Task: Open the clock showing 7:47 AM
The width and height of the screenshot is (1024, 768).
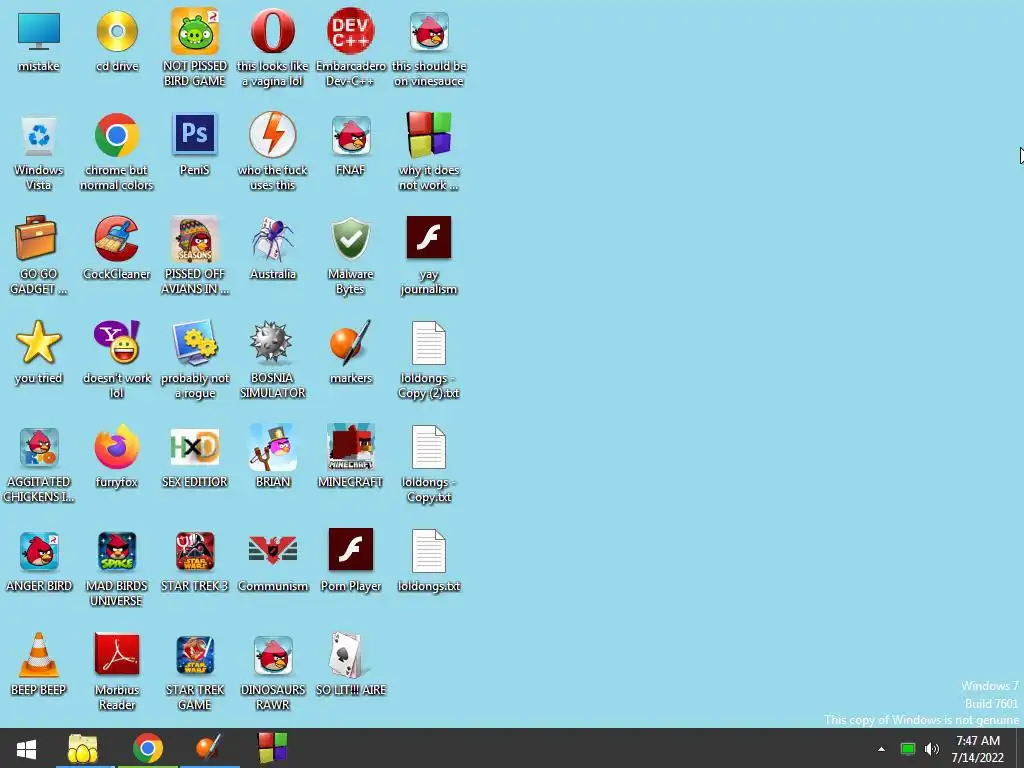Action: point(978,749)
